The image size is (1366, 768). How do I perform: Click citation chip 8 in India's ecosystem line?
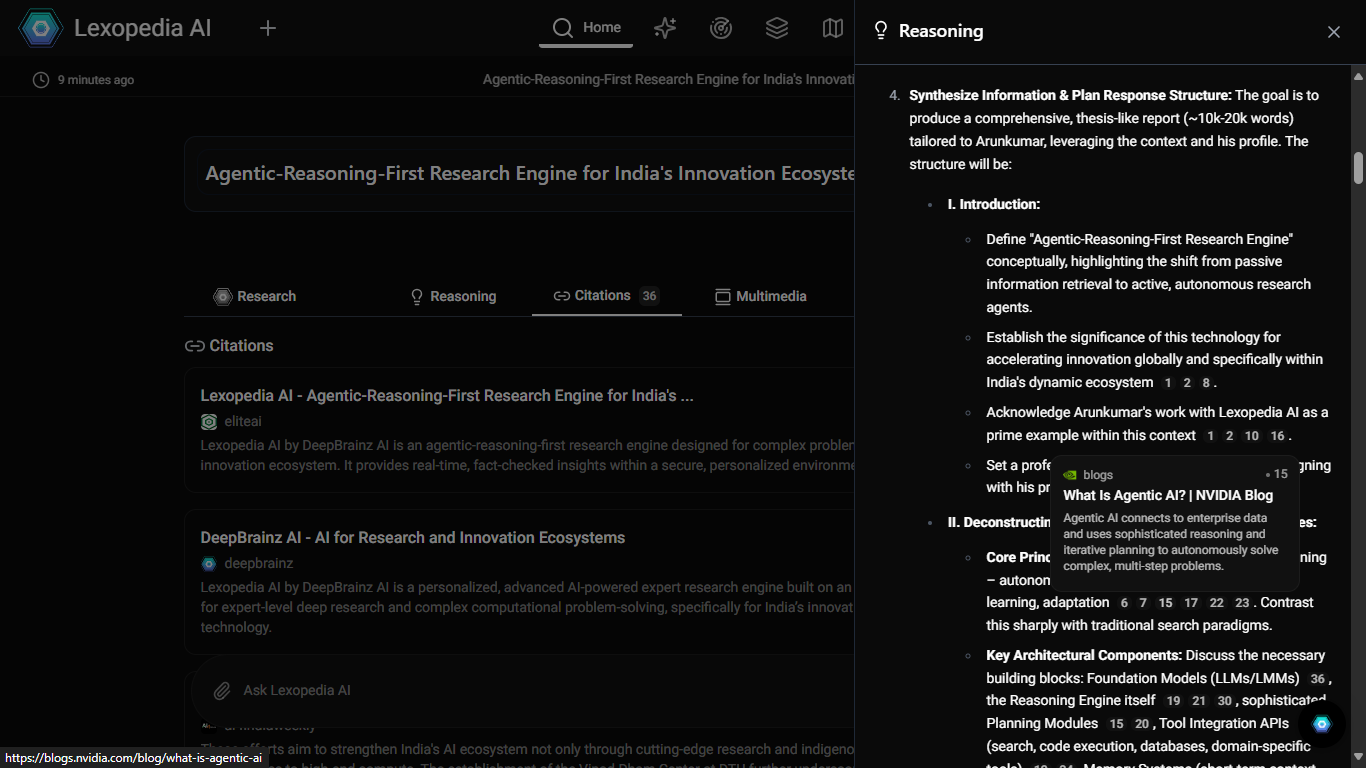pos(1206,383)
